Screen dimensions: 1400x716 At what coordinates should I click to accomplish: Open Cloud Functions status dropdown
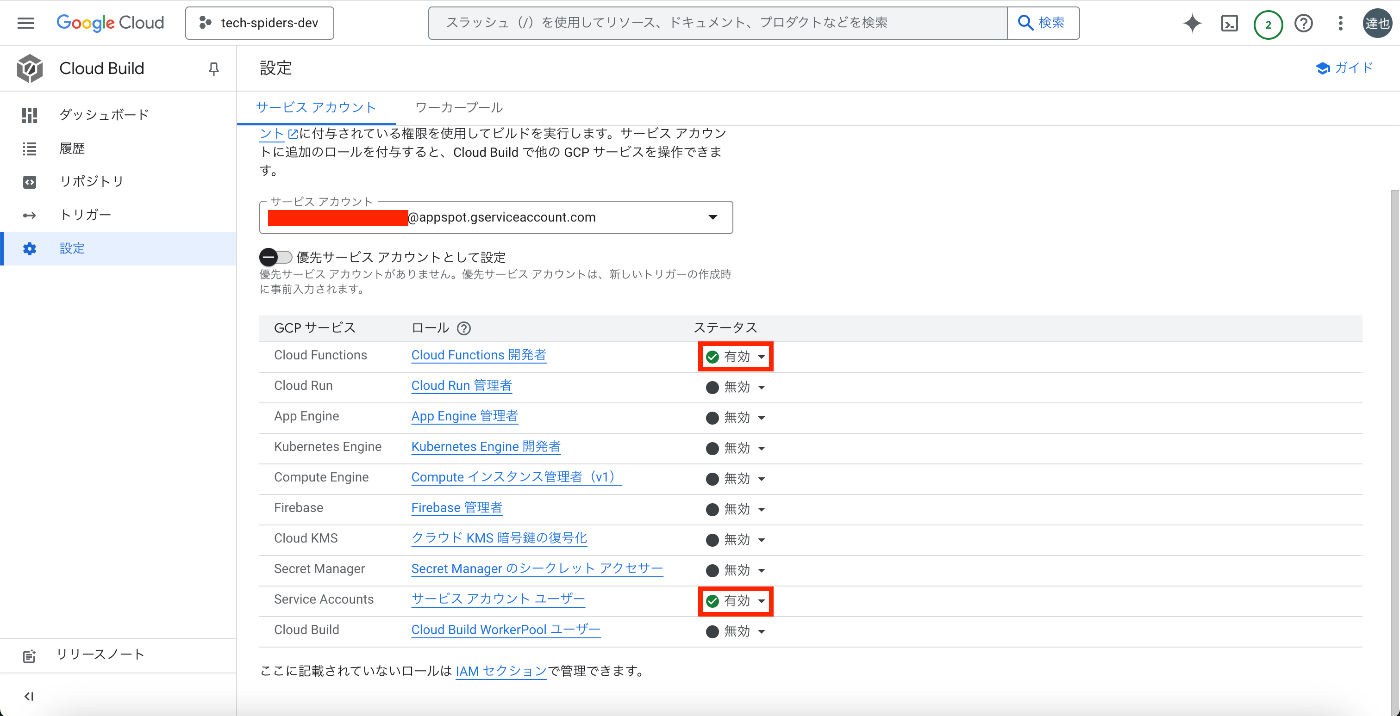[x=736, y=357]
